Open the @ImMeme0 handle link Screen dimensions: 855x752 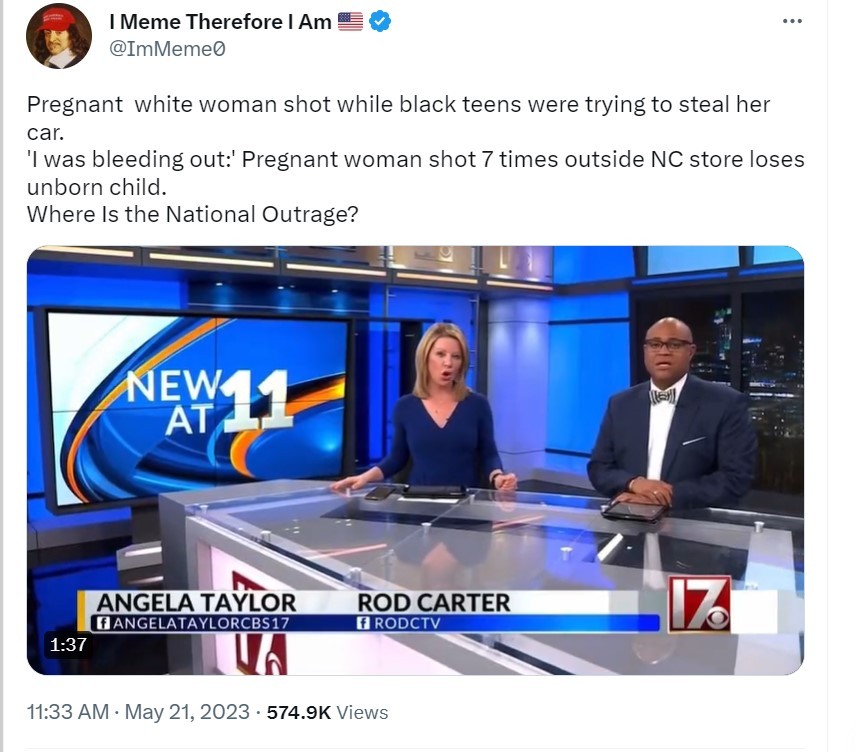click(167, 49)
